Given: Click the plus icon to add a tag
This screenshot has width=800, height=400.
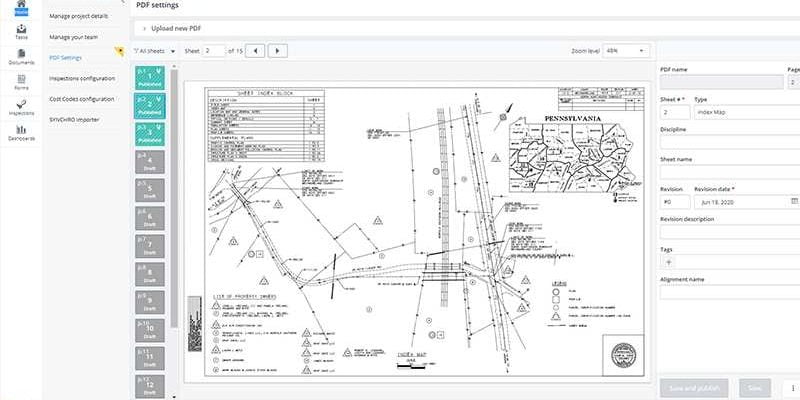Looking at the screenshot, I should coord(670,261).
